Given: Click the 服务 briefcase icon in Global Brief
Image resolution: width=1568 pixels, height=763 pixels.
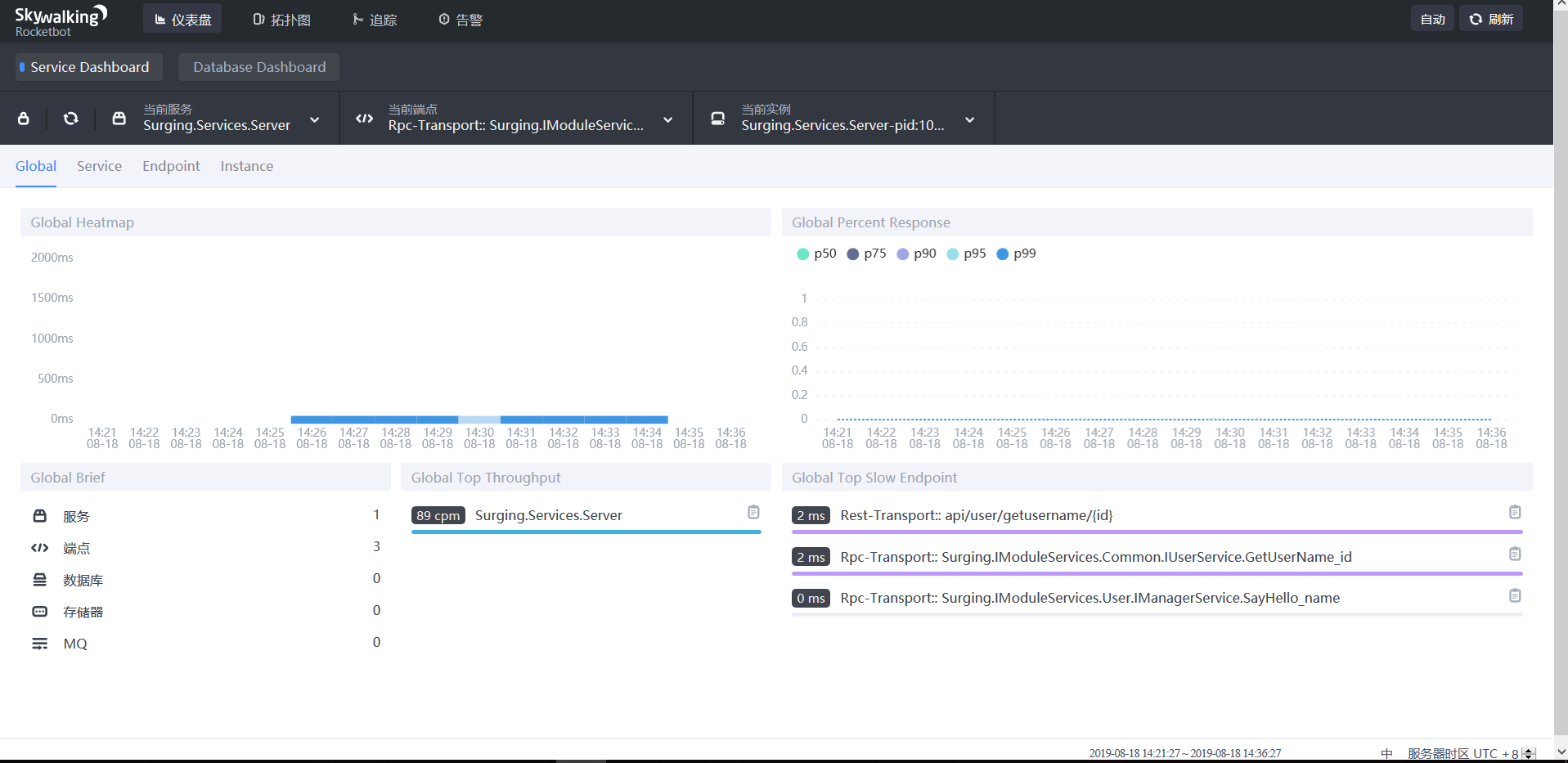Looking at the screenshot, I should pos(39,515).
